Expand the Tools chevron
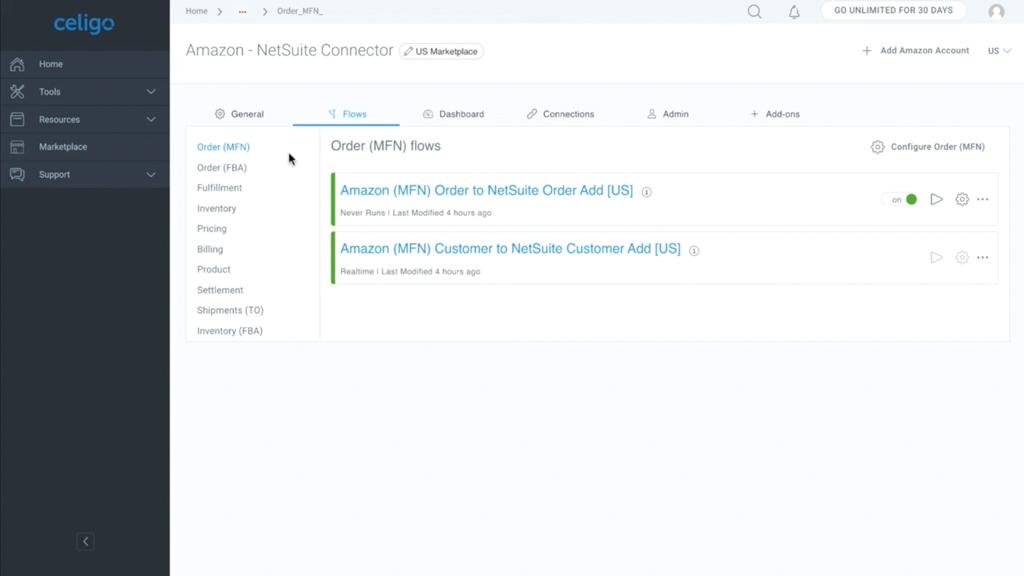This screenshot has height=576, width=1024. point(151,92)
